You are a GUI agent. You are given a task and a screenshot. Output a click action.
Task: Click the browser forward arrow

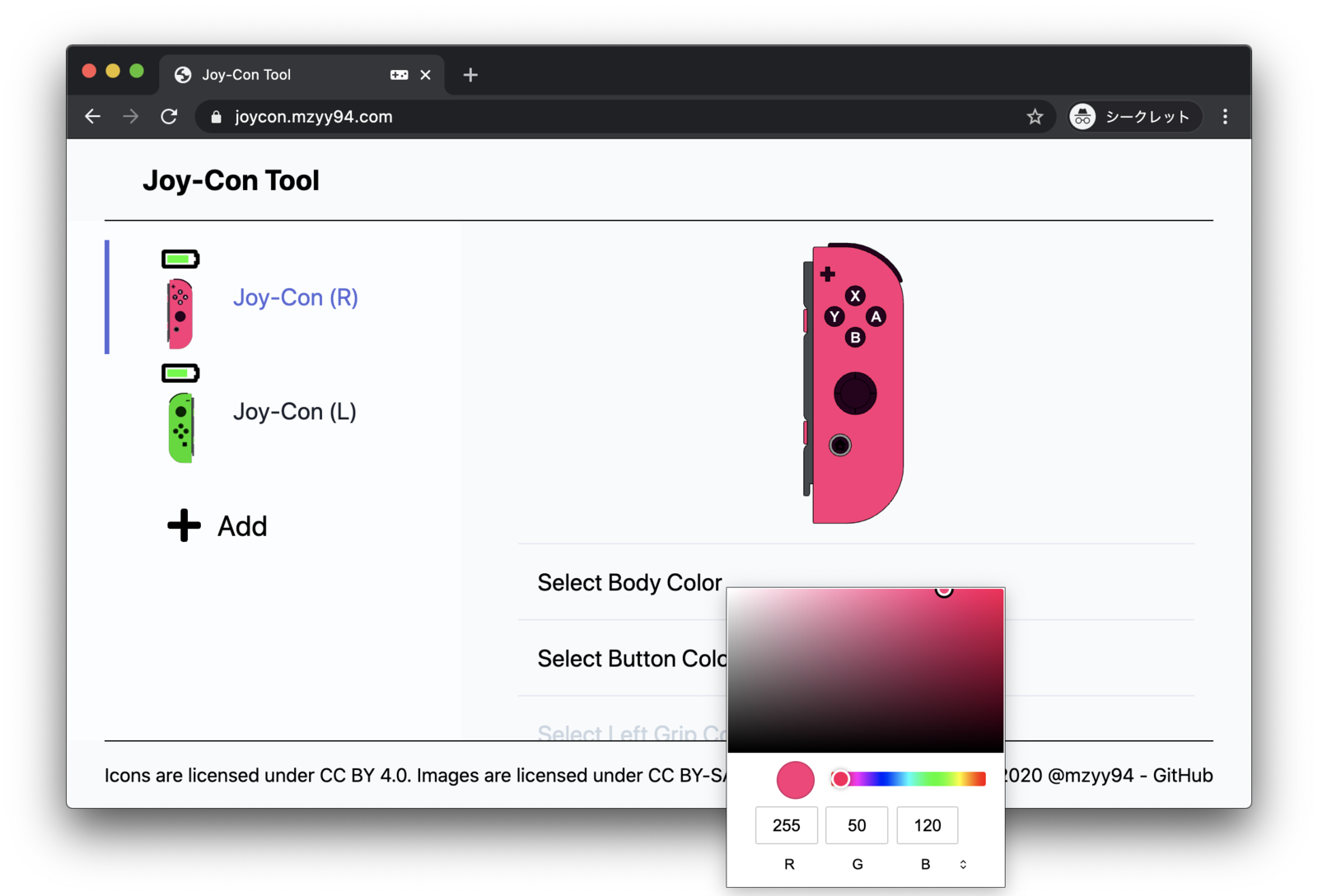(x=130, y=117)
